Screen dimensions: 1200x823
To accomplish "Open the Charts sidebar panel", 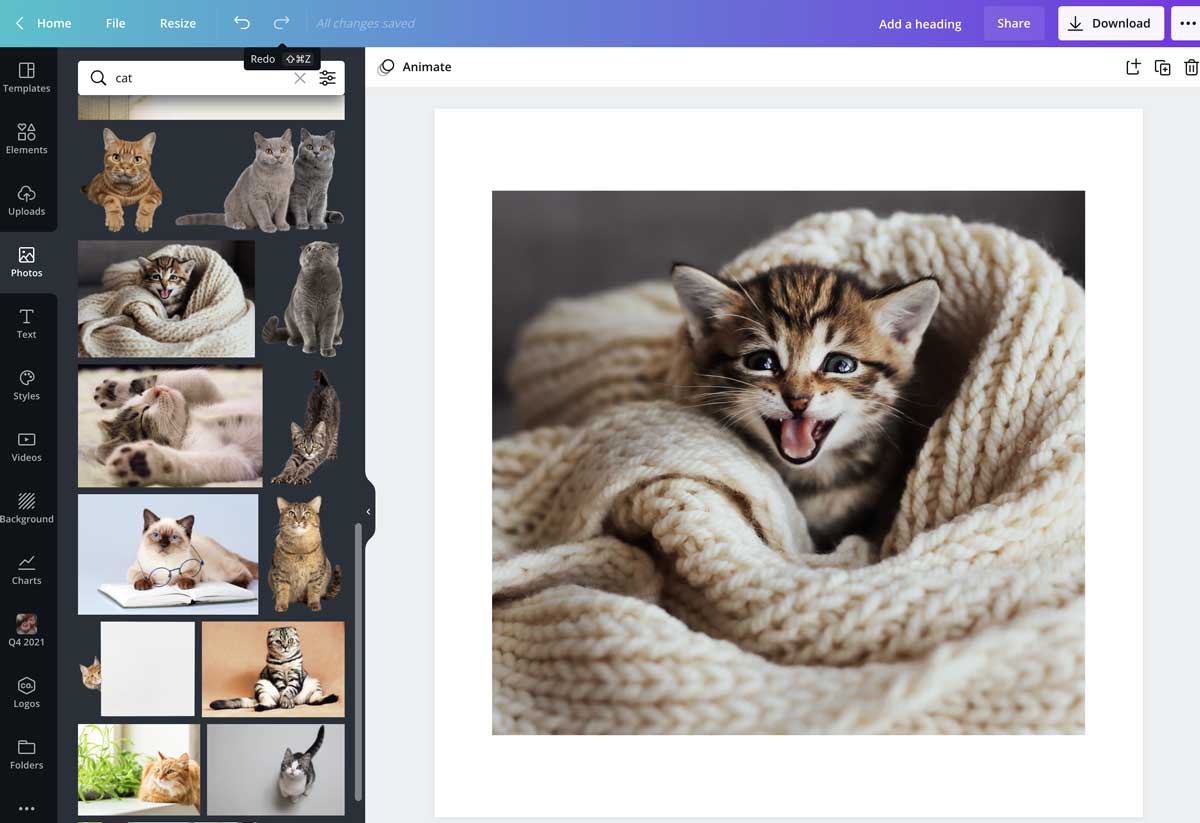I will pyautogui.click(x=27, y=569).
